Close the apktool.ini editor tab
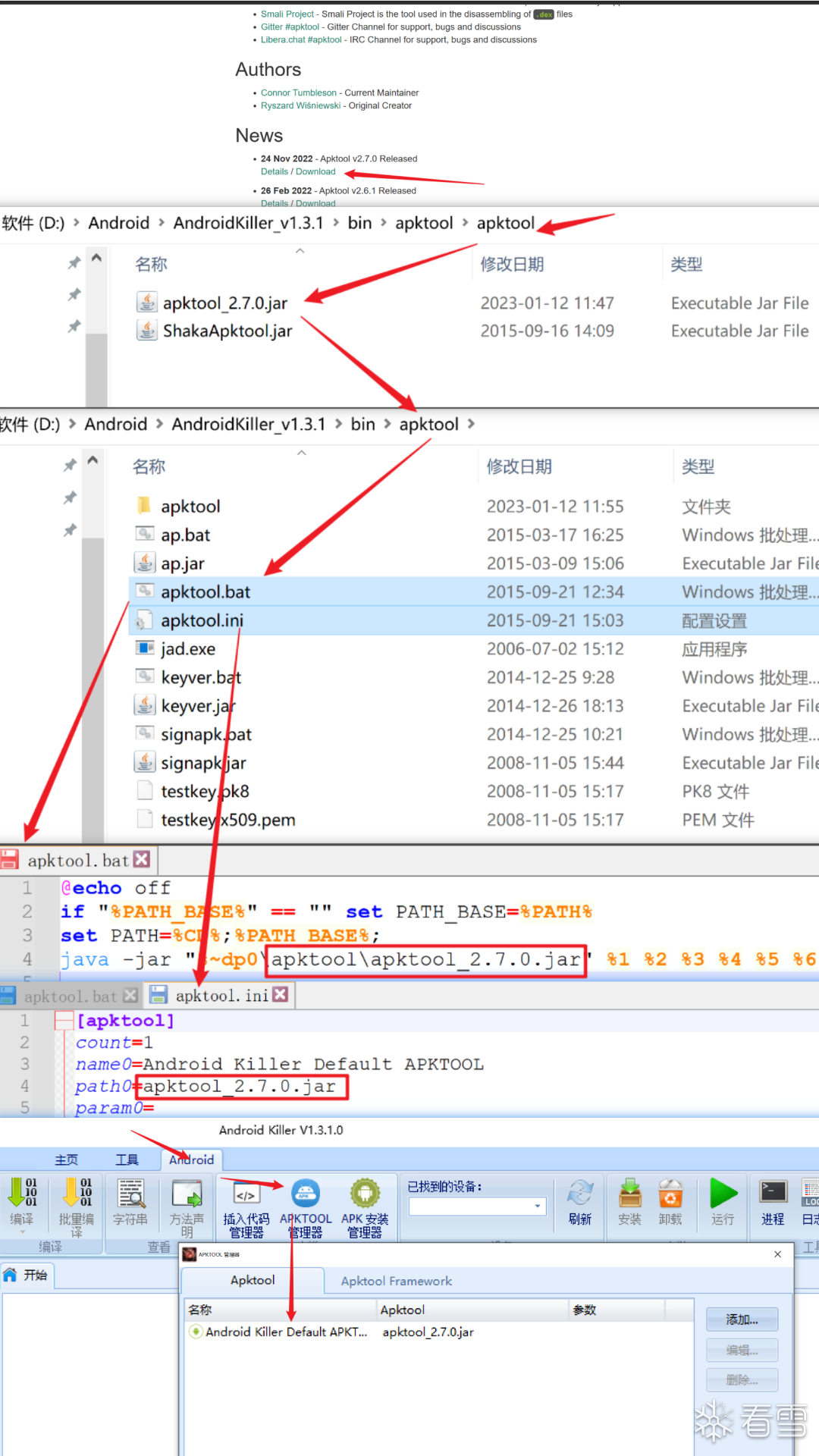The image size is (819, 1456). click(x=281, y=994)
